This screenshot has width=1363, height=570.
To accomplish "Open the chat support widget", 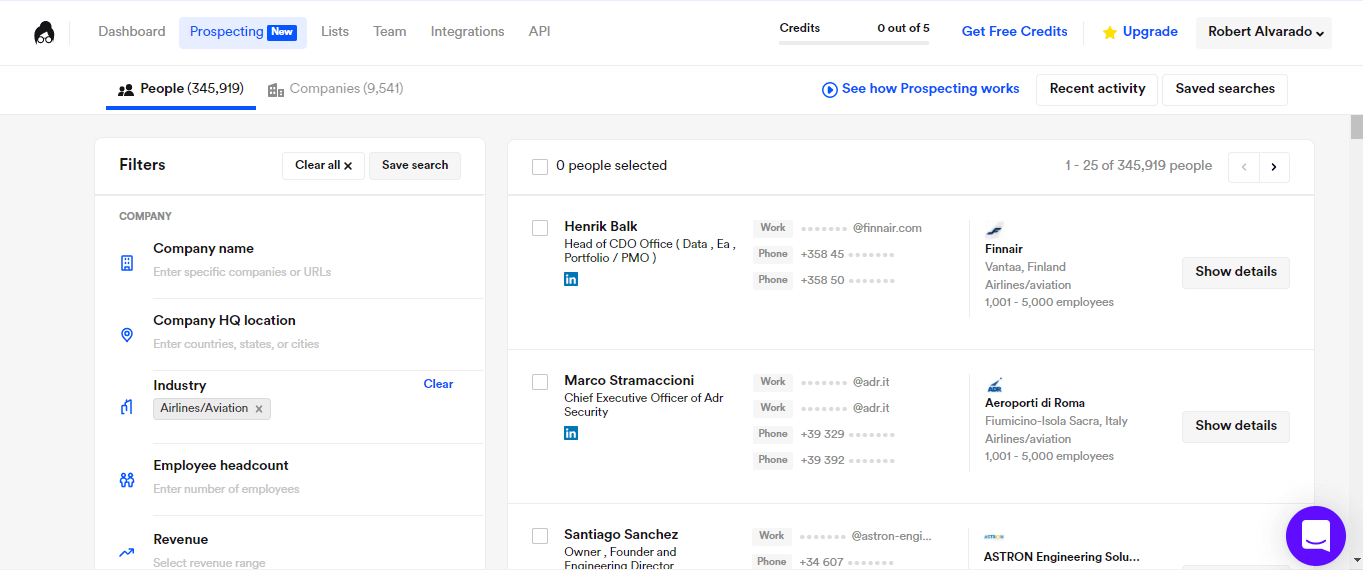I will tap(1315, 536).
